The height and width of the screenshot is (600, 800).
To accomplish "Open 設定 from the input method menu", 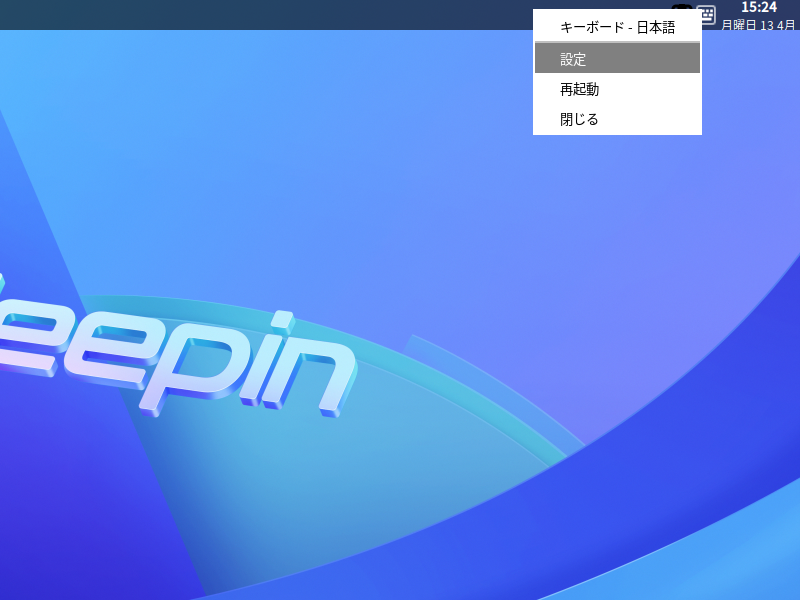I will (x=617, y=58).
